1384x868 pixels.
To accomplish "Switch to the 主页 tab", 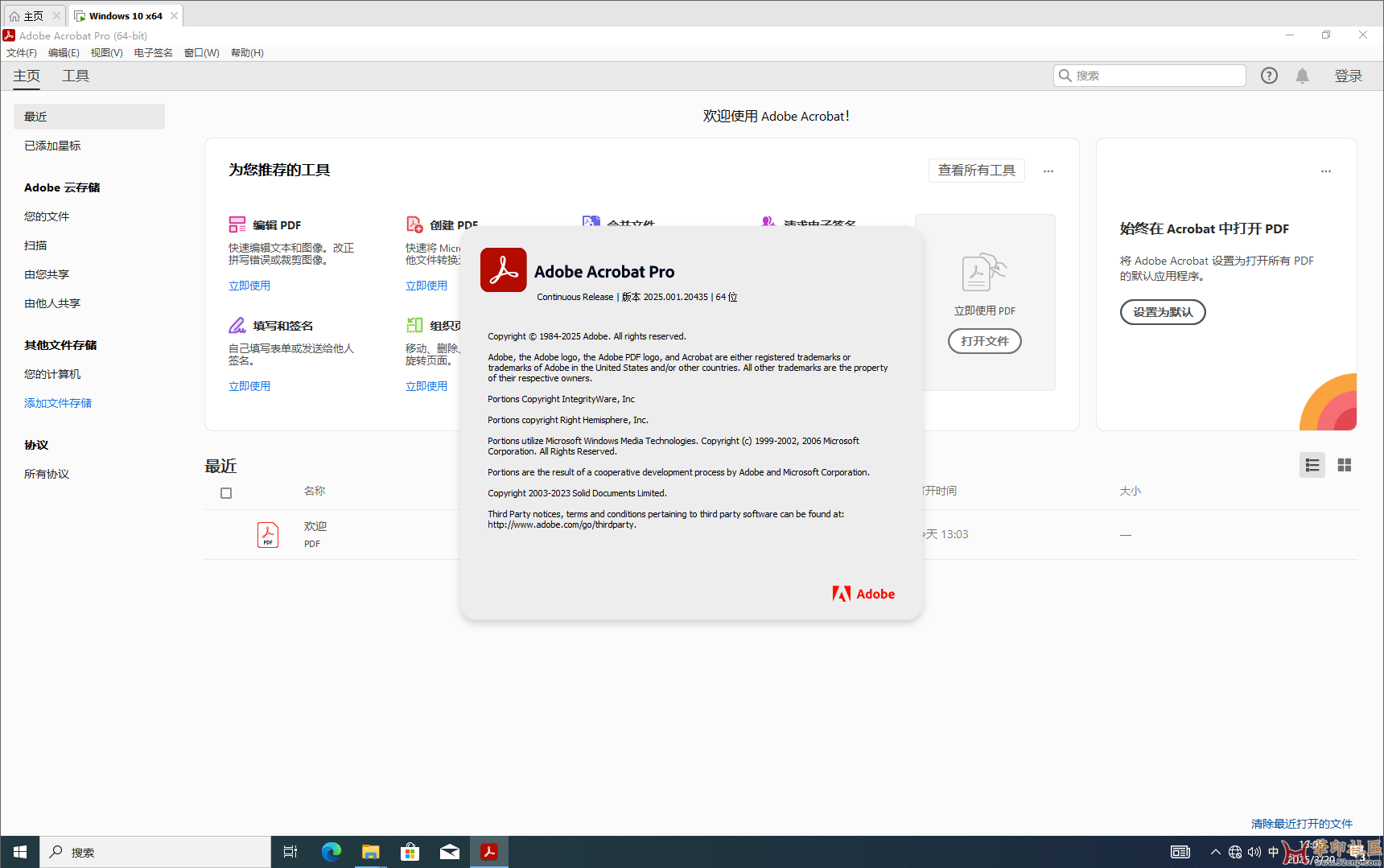I will coord(27,76).
